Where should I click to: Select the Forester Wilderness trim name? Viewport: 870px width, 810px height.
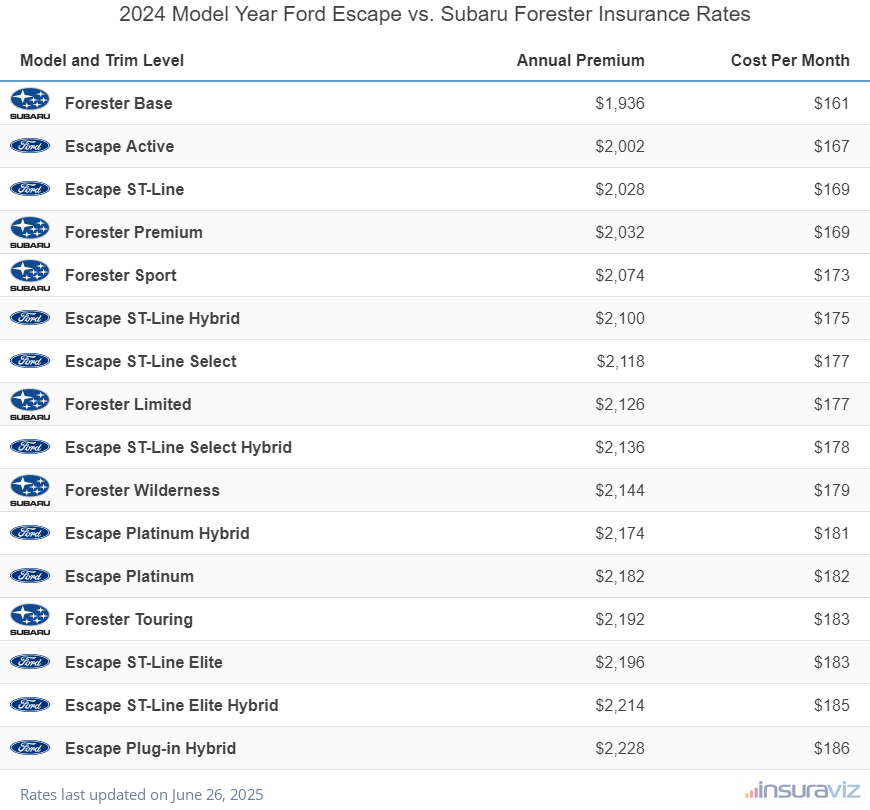click(x=142, y=490)
